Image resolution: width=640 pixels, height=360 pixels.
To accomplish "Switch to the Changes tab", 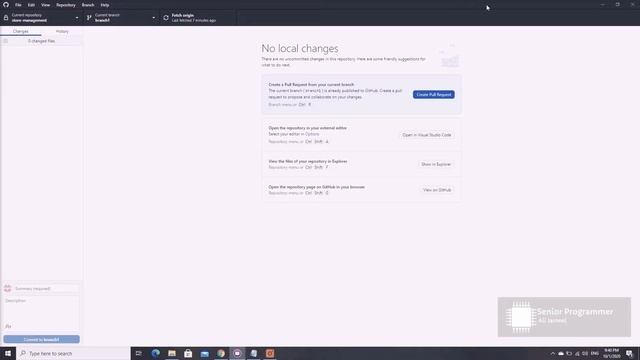I will tap(20, 31).
